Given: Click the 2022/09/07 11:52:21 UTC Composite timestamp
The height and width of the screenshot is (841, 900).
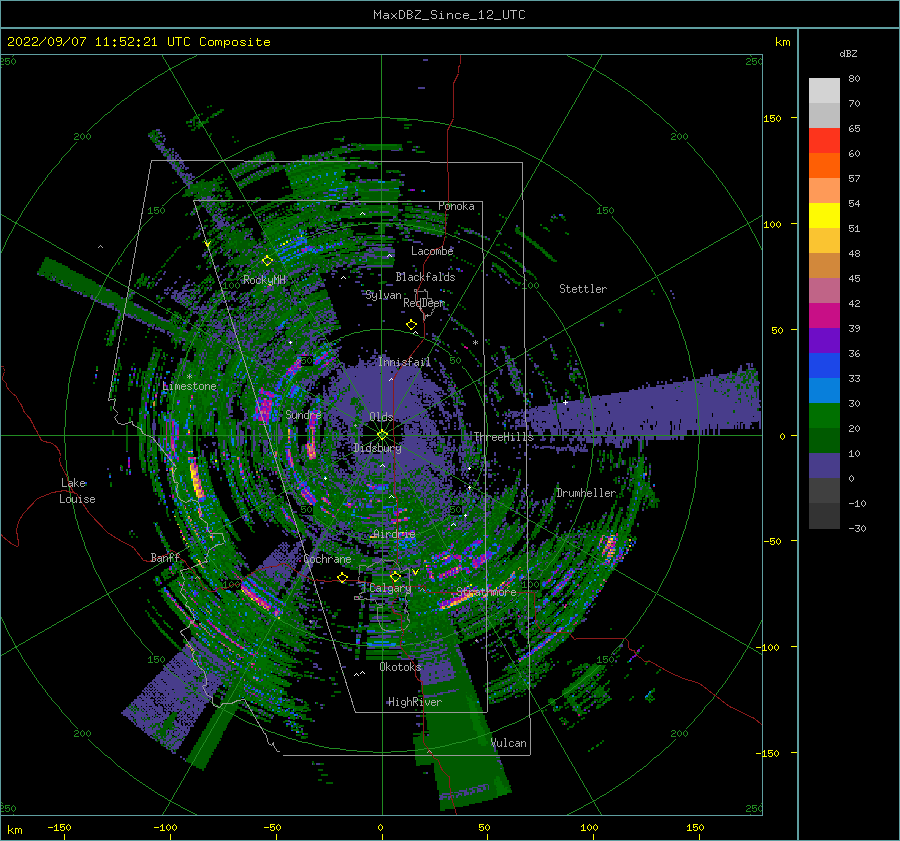Looking at the screenshot, I should [x=139, y=42].
